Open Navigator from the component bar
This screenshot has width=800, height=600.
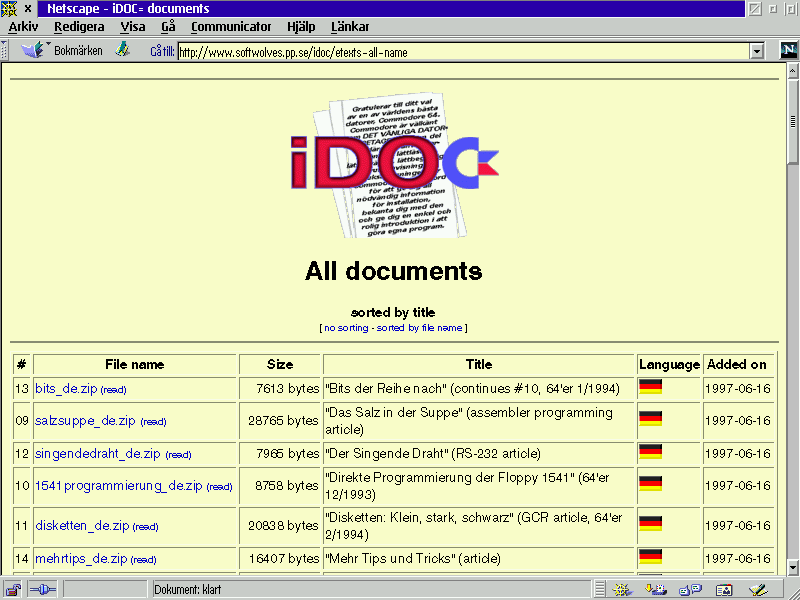pyautogui.click(x=622, y=590)
